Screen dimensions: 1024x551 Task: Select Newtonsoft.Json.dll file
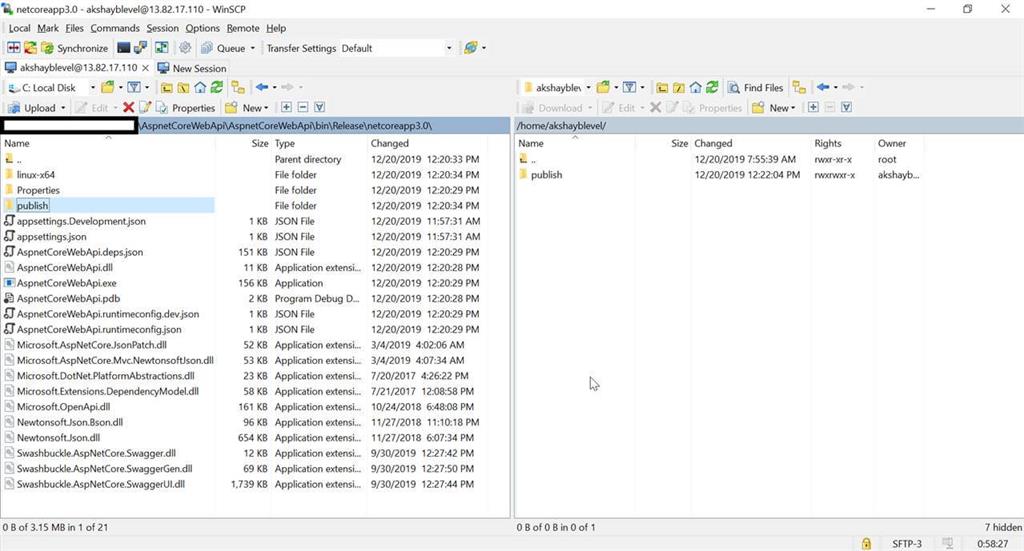pos(58,438)
